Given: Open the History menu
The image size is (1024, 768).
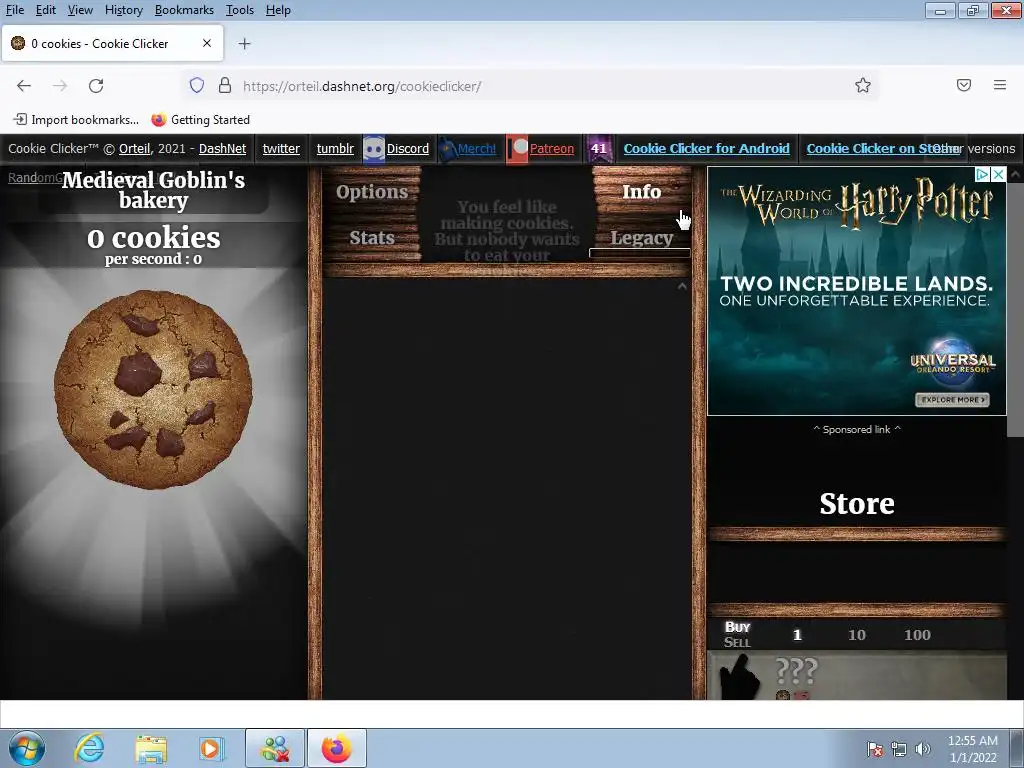Looking at the screenshot, I should (123, 10).
